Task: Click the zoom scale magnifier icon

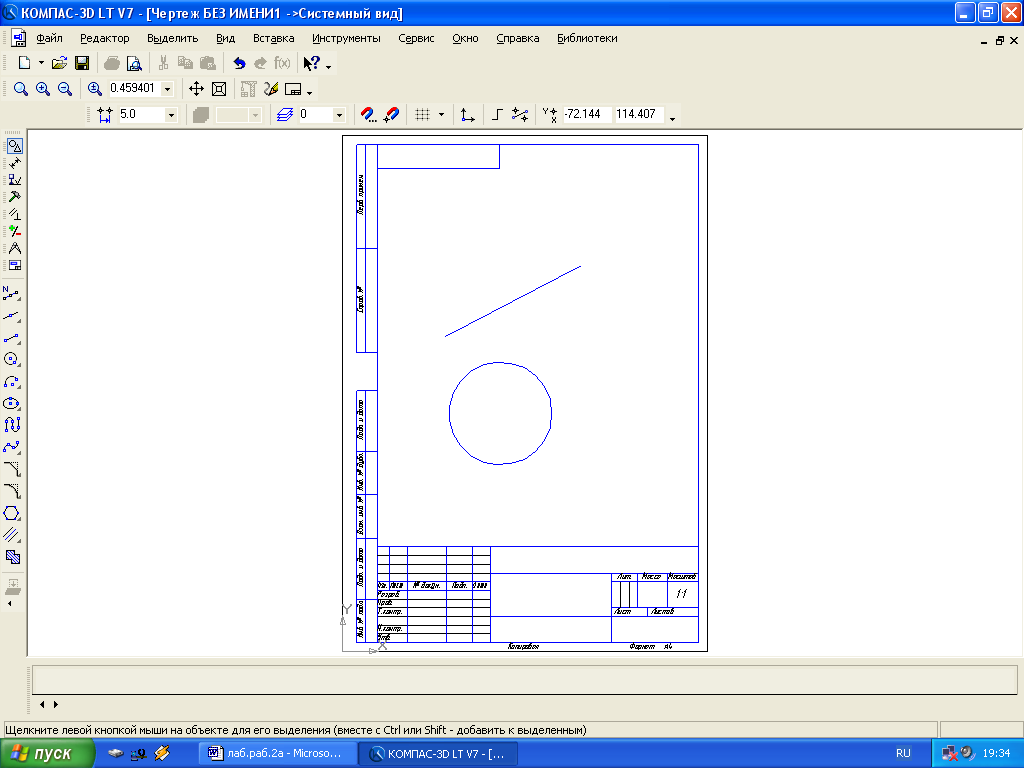Action: point(95,89)
